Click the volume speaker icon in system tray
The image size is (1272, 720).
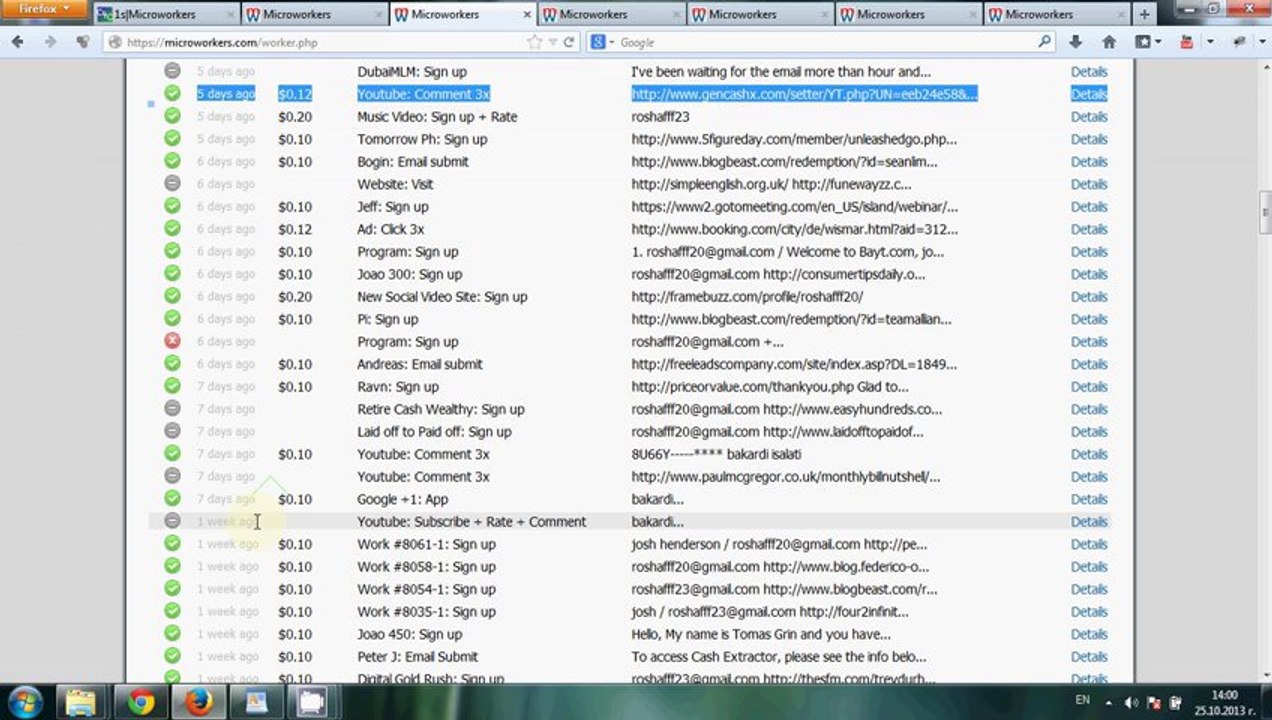tap(1132, 702)
